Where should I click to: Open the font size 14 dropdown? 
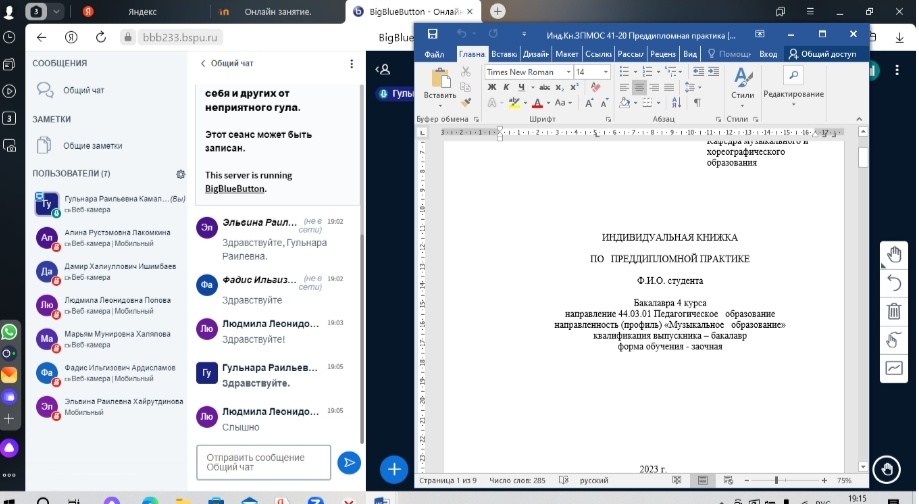(605, 72)
